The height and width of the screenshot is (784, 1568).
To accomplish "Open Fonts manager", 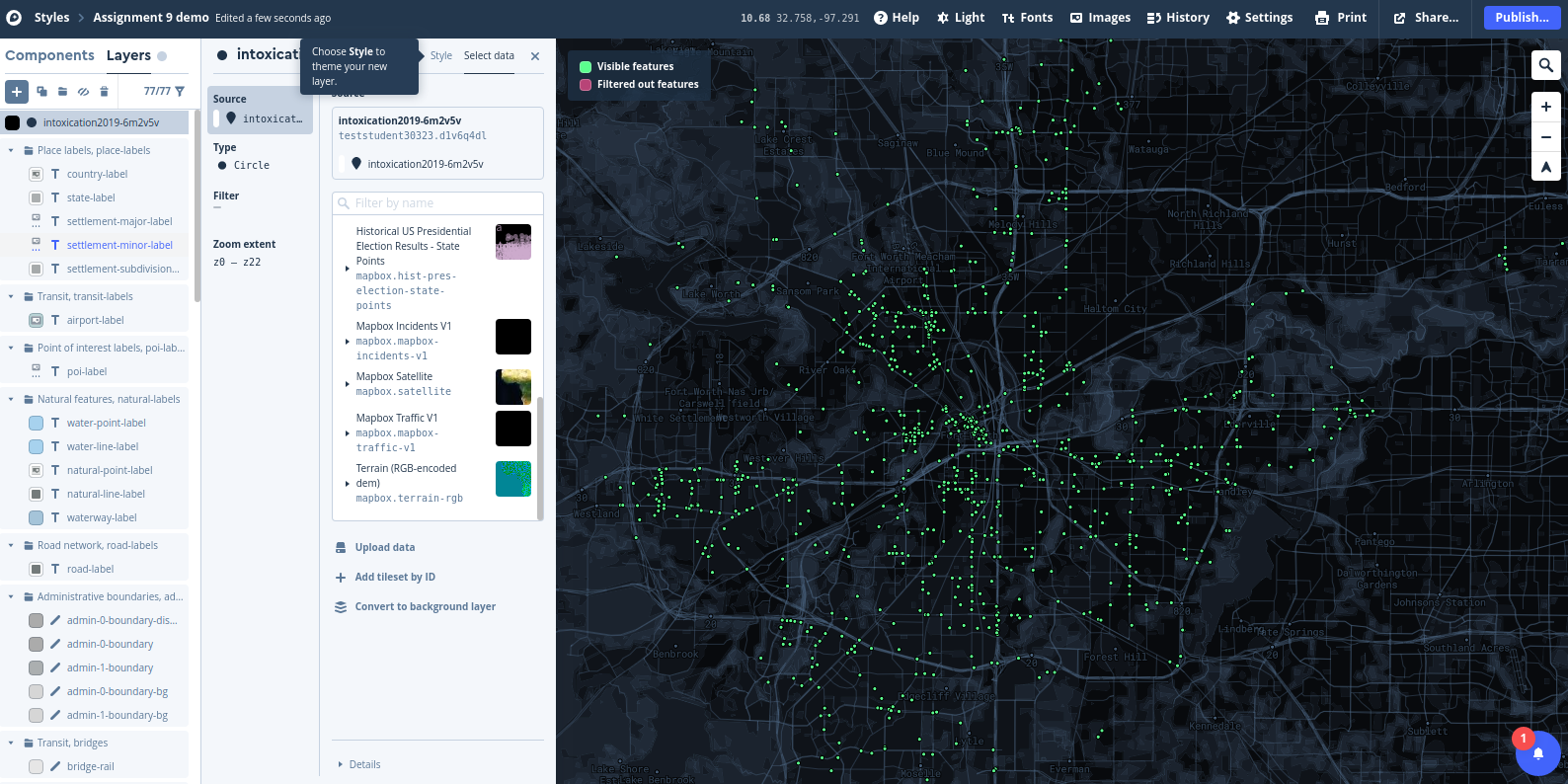I will (x=1027, y=18).
